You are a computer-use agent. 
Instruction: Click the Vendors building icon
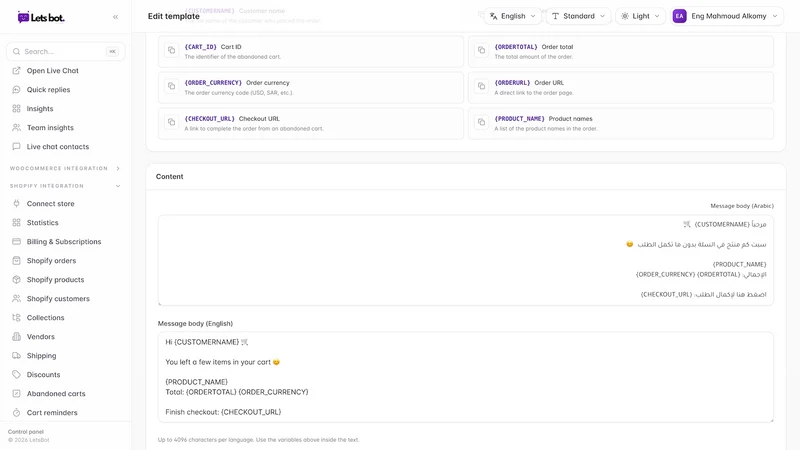click(x=16, y=337)
